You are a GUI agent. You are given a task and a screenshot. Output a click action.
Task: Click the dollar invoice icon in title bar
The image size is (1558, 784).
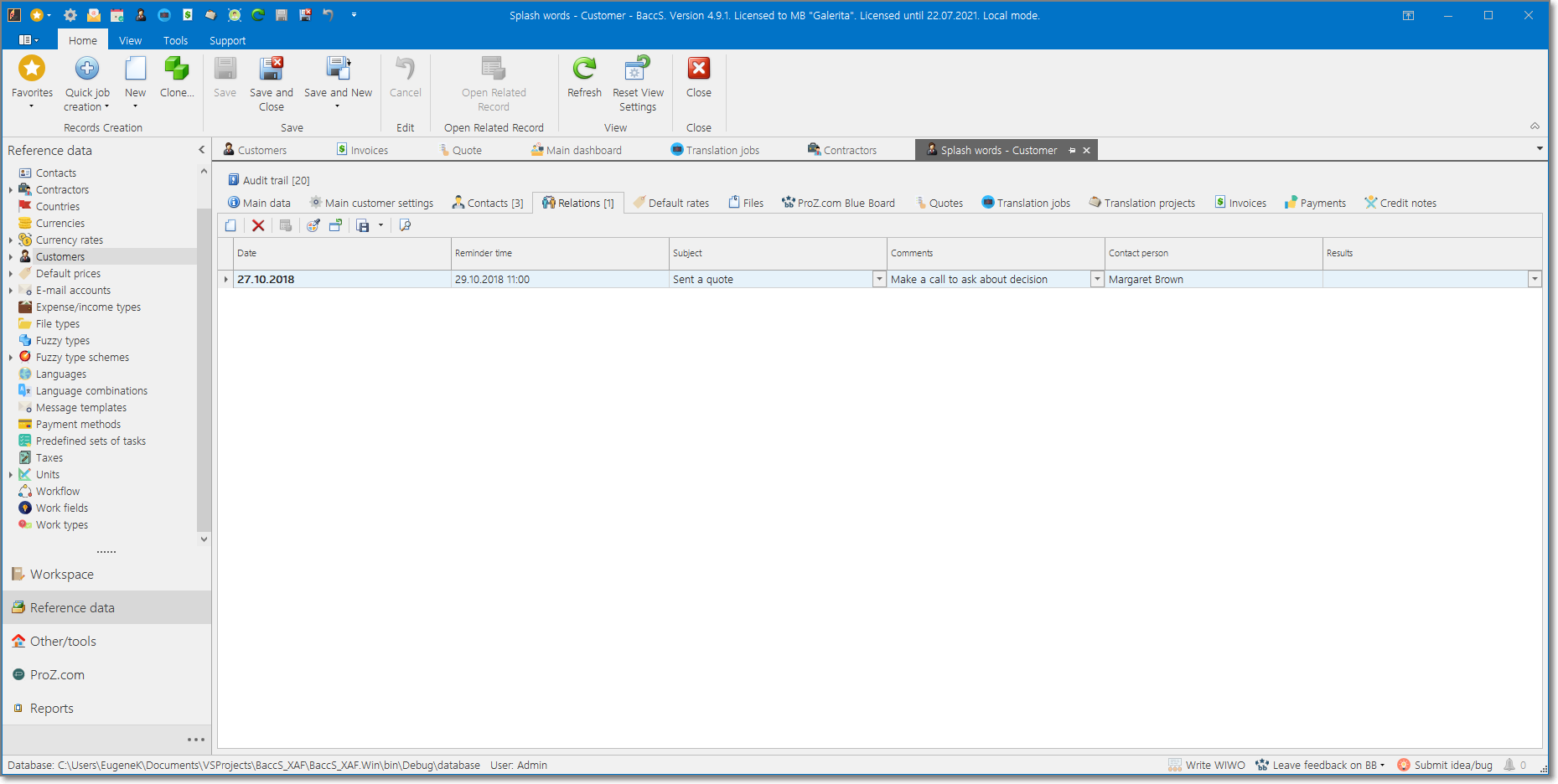click(188, 15)
